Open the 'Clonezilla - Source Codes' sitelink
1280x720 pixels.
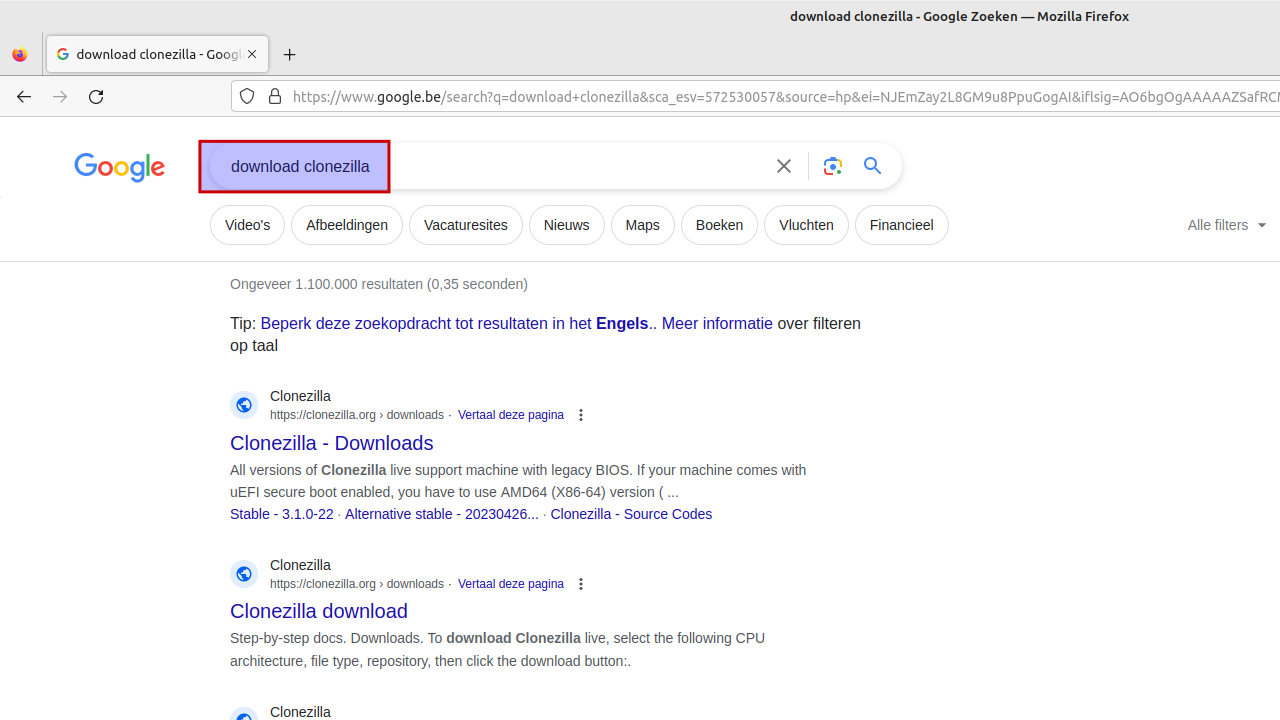(631, 514)
